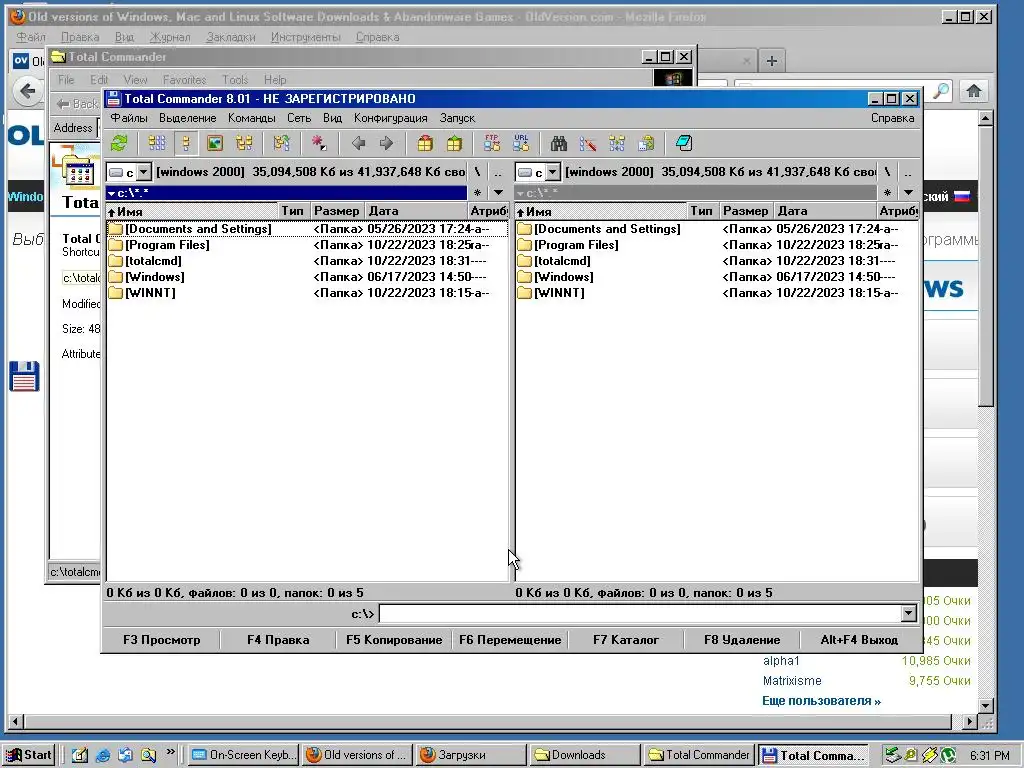Select [totalcmd] folder in left panel
1024x768 pixels.
click(x=307, y=261)
